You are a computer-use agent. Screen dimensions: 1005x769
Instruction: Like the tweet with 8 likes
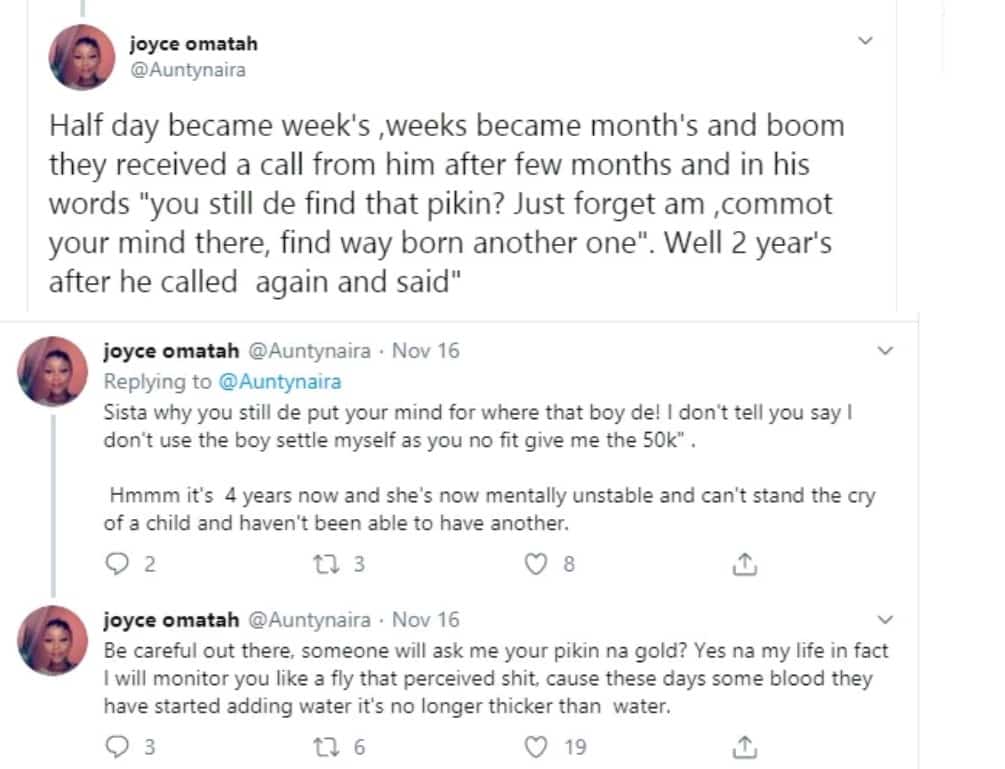click(x=539, y=564)
